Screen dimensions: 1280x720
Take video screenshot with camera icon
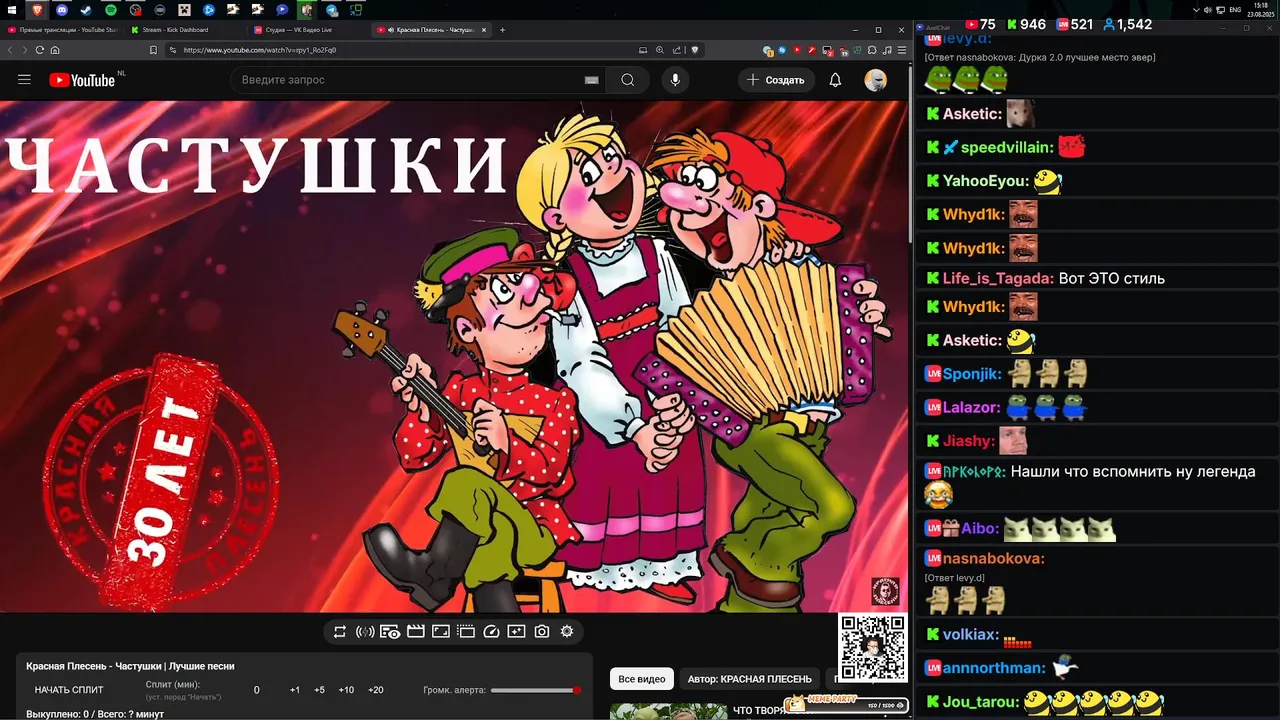coord(541,632)
